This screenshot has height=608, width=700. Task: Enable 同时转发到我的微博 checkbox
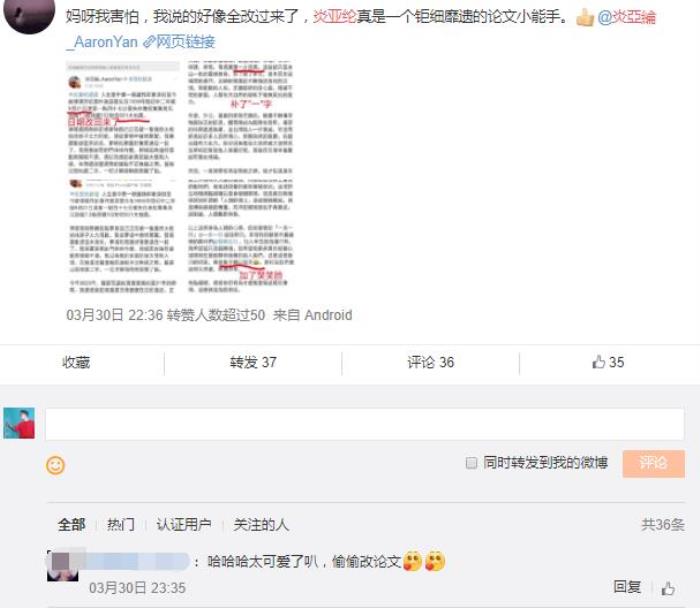tap(471, 463)
